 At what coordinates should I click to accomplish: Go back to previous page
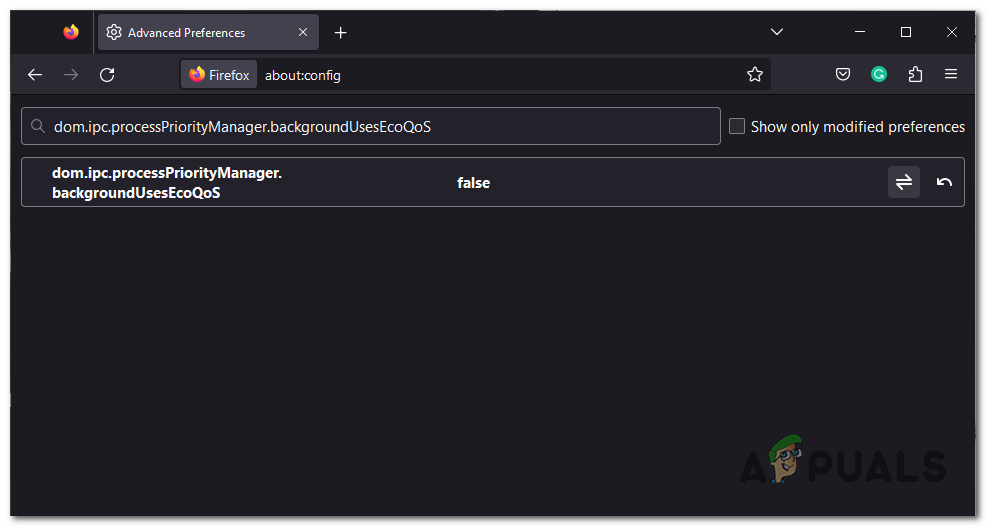click(x=35, y=75)
